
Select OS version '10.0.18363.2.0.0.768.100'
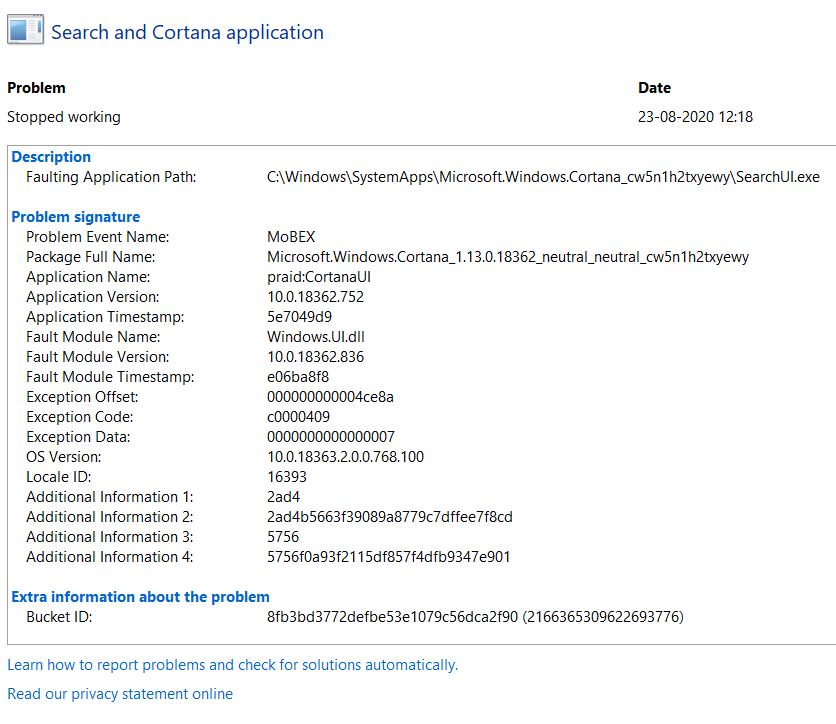(345, 457)
